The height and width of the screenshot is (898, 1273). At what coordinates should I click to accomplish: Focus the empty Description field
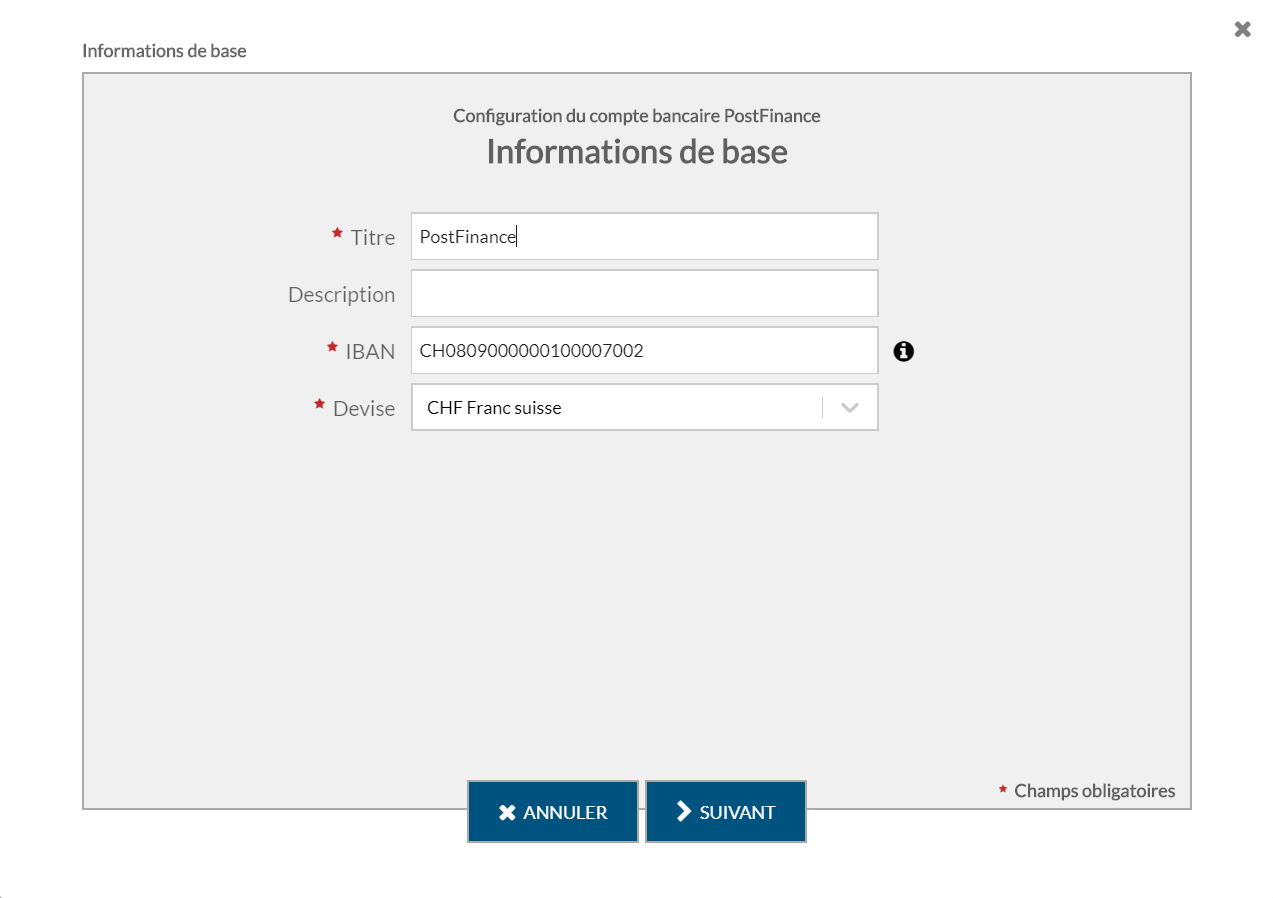(644, 293)
